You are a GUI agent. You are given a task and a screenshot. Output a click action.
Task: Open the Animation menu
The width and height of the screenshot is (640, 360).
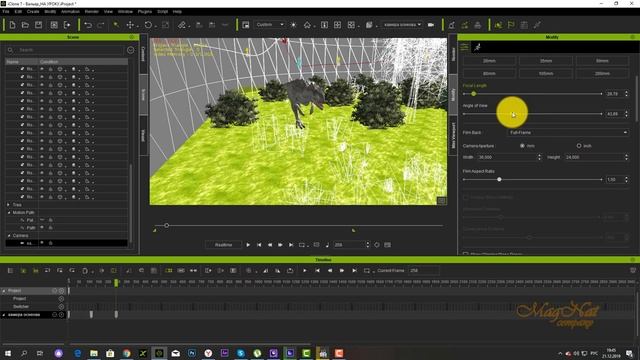(70, 12)
